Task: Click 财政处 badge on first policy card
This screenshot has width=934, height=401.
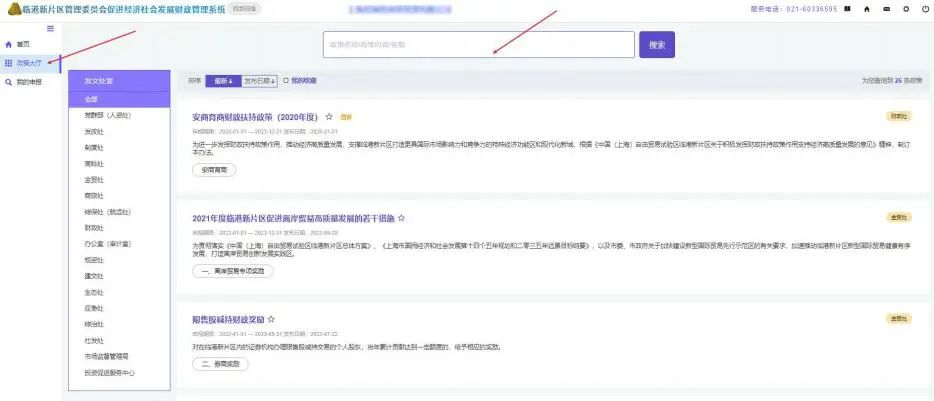Action: 899,116
